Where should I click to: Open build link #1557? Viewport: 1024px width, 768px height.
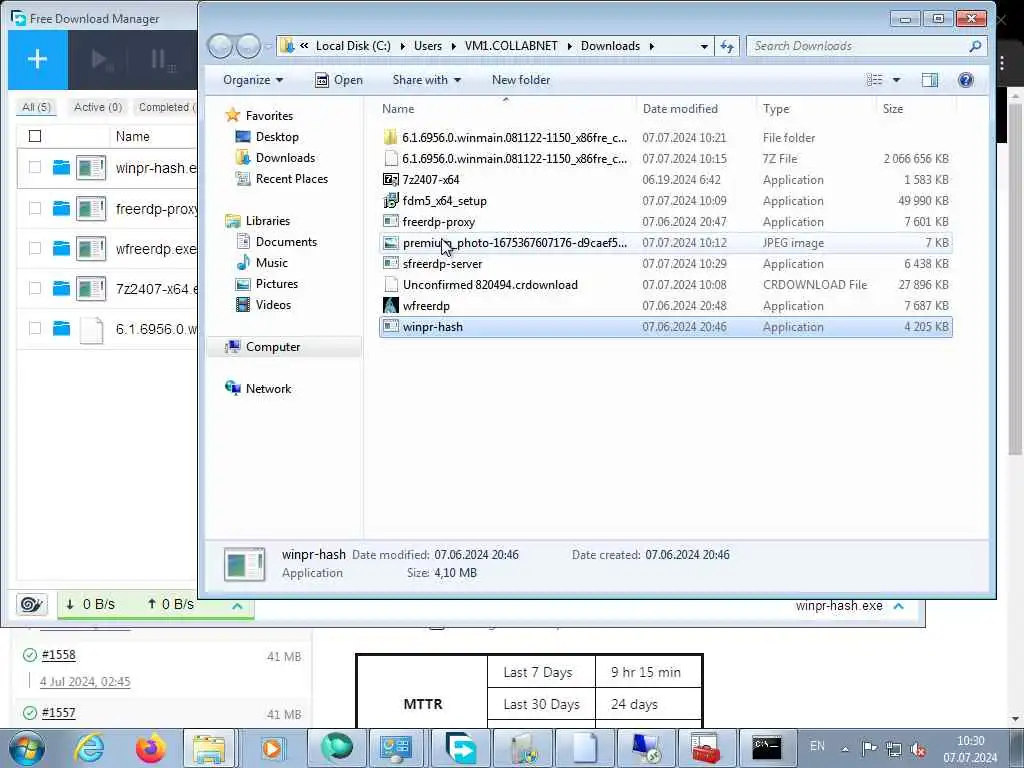coord(59,712)
